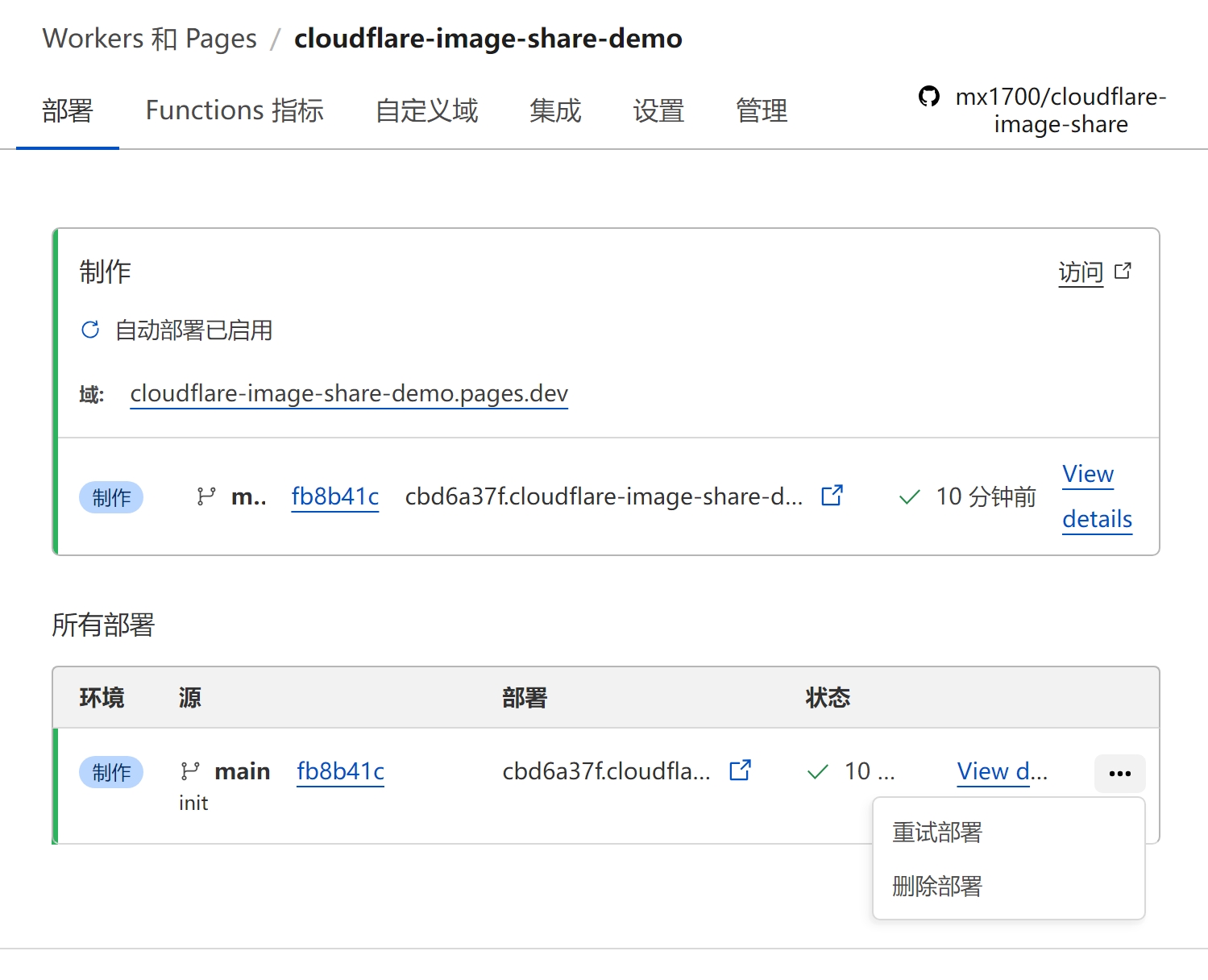Open external link for cbd6a37f in deployments table

pyautogui.click(x=740, y=770)
